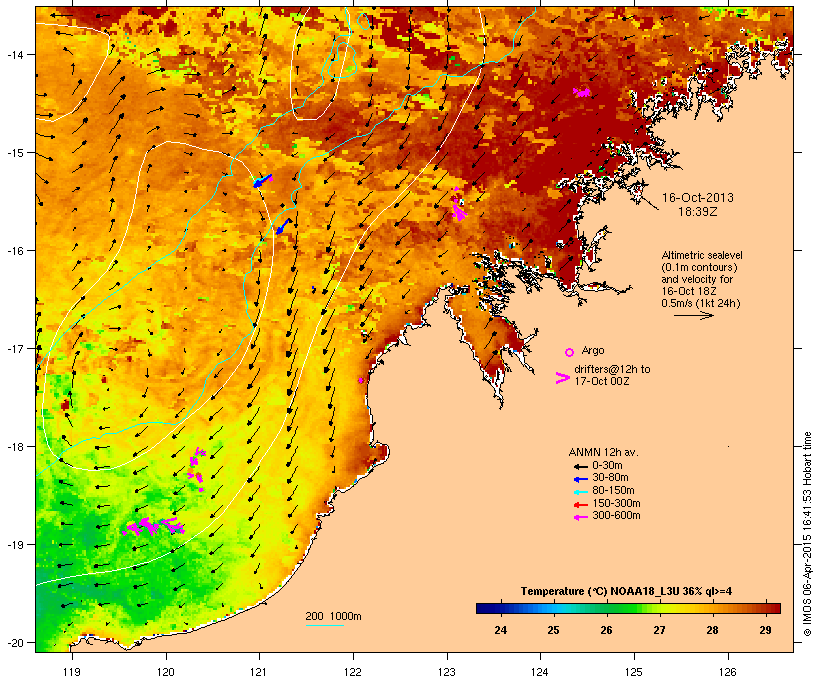820x680 pixels.
Task: Click the 0.5m/s (1kt 24h) label
Action: pos(701,303)
